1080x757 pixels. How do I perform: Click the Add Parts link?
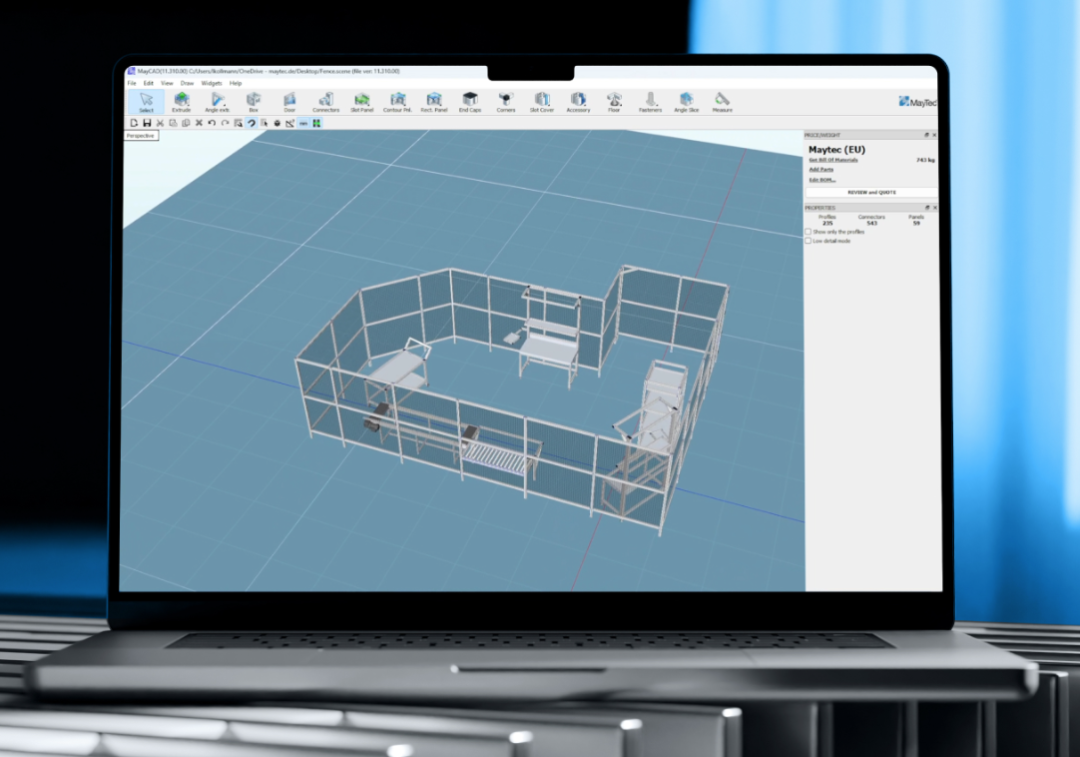[821, 170]
